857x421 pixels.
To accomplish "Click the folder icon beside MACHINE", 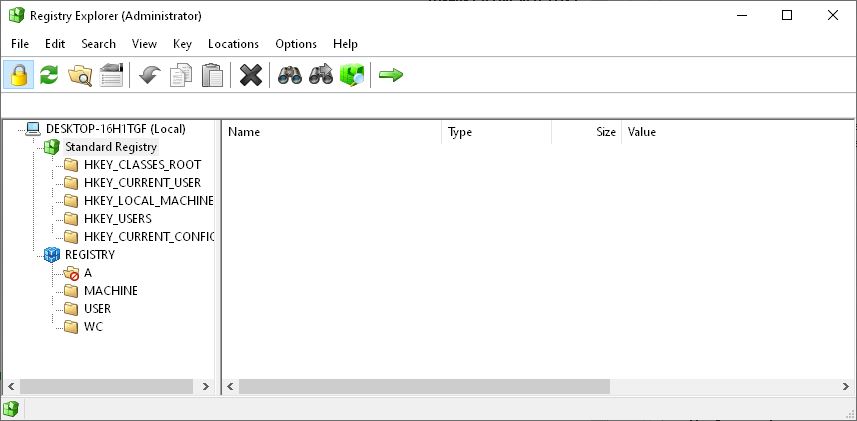I will click(x=71, y=291).
